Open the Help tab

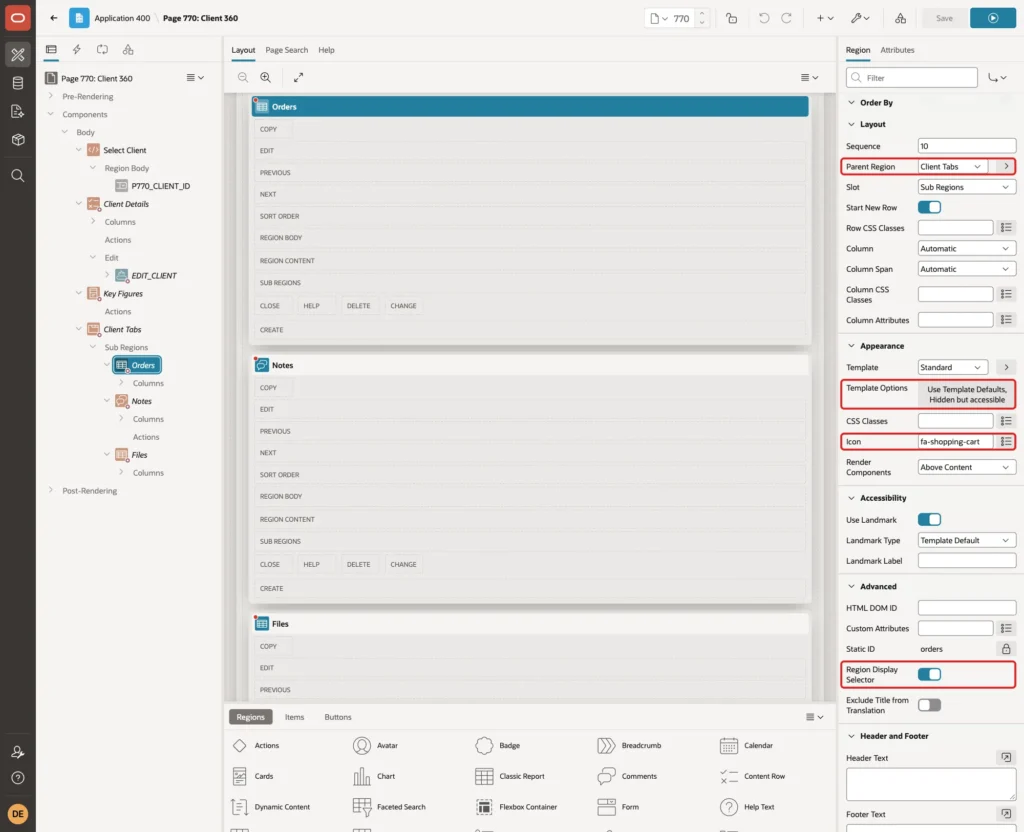click(x=327, y=50)
